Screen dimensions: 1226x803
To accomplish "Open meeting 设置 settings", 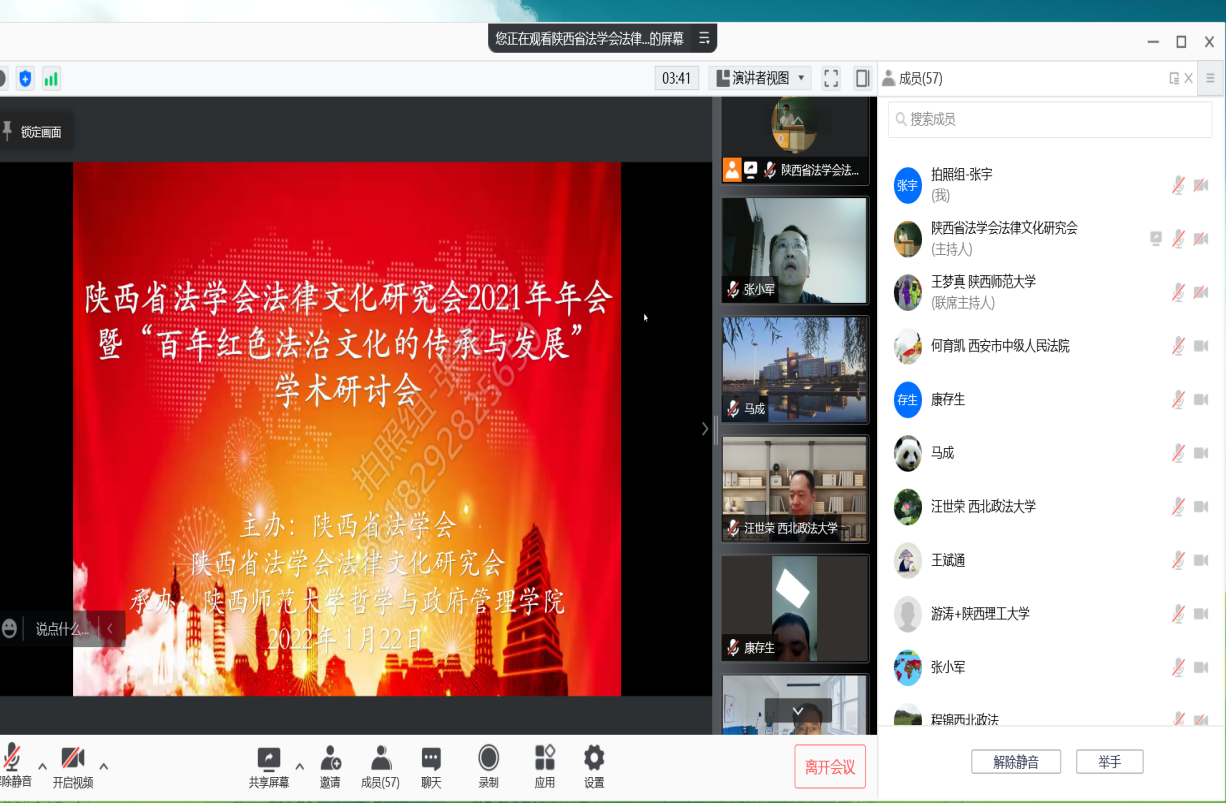I will coord(594,766).
